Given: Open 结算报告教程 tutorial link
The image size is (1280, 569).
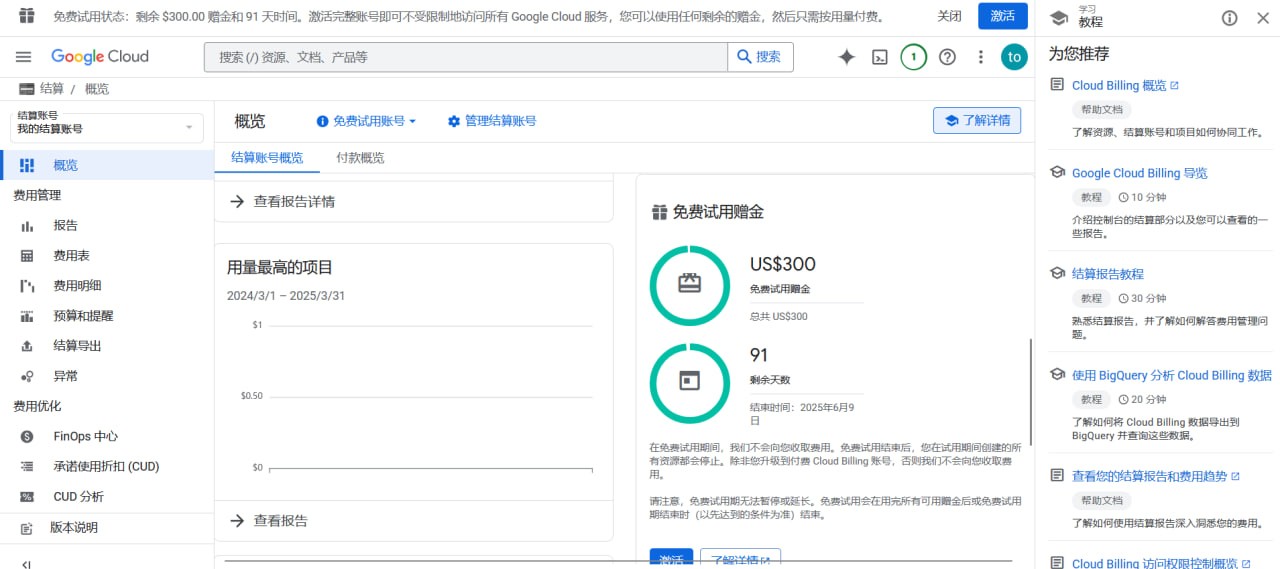Looking at the screenshot, I should click(1107, 274).
